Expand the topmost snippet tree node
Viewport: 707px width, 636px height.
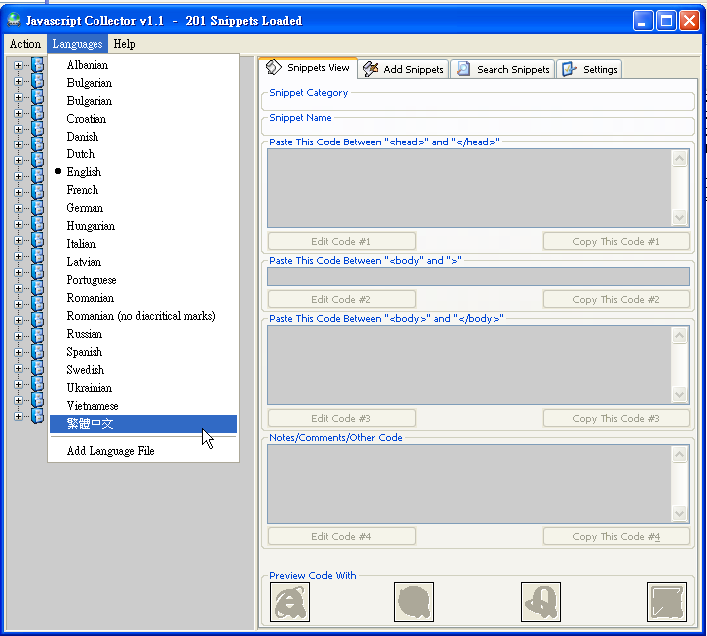pyautogui.click(x=18, y=65)
